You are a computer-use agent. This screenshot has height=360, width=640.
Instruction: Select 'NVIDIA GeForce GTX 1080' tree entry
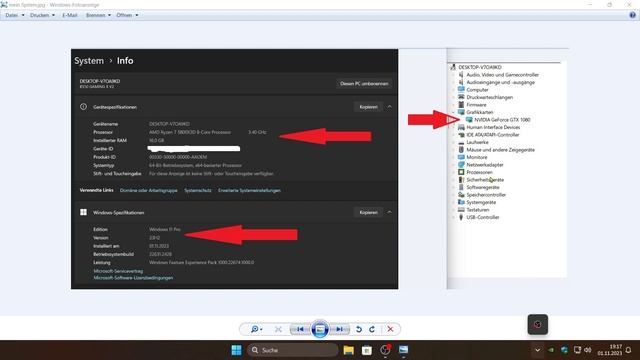502,120
